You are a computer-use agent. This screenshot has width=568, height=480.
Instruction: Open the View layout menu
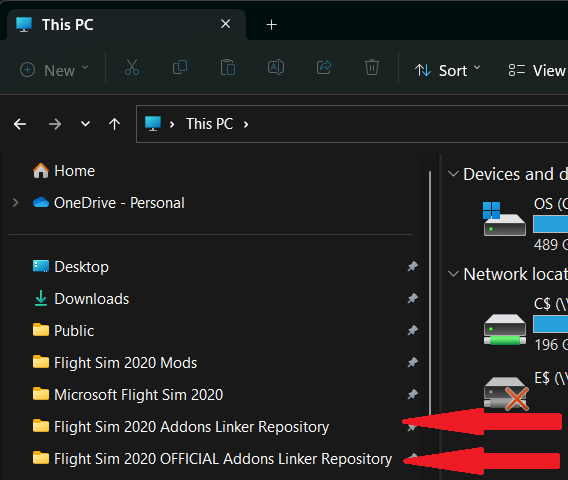click(x=537, y=70)
